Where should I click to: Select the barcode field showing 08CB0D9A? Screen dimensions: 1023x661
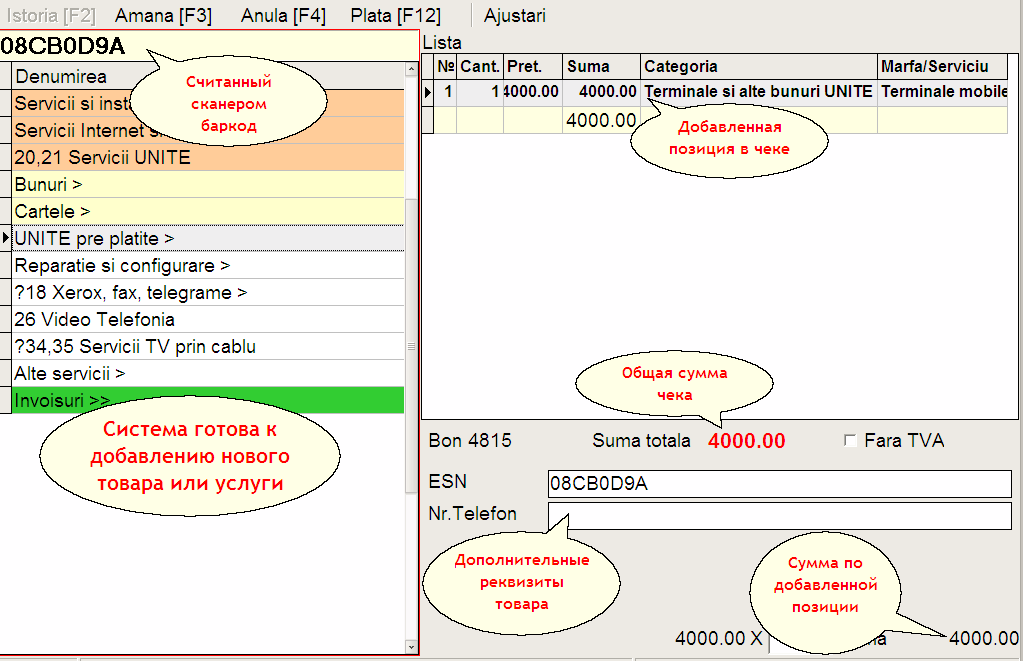pos(209,46)
